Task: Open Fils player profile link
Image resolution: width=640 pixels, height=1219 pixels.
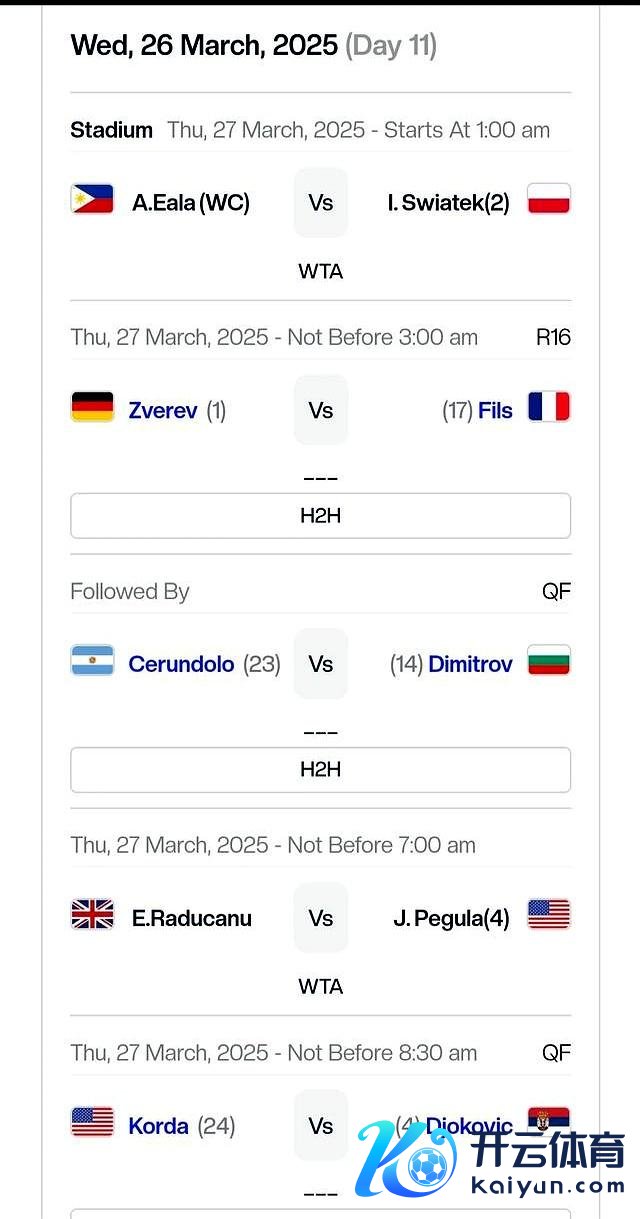Action: pos(495,410)
